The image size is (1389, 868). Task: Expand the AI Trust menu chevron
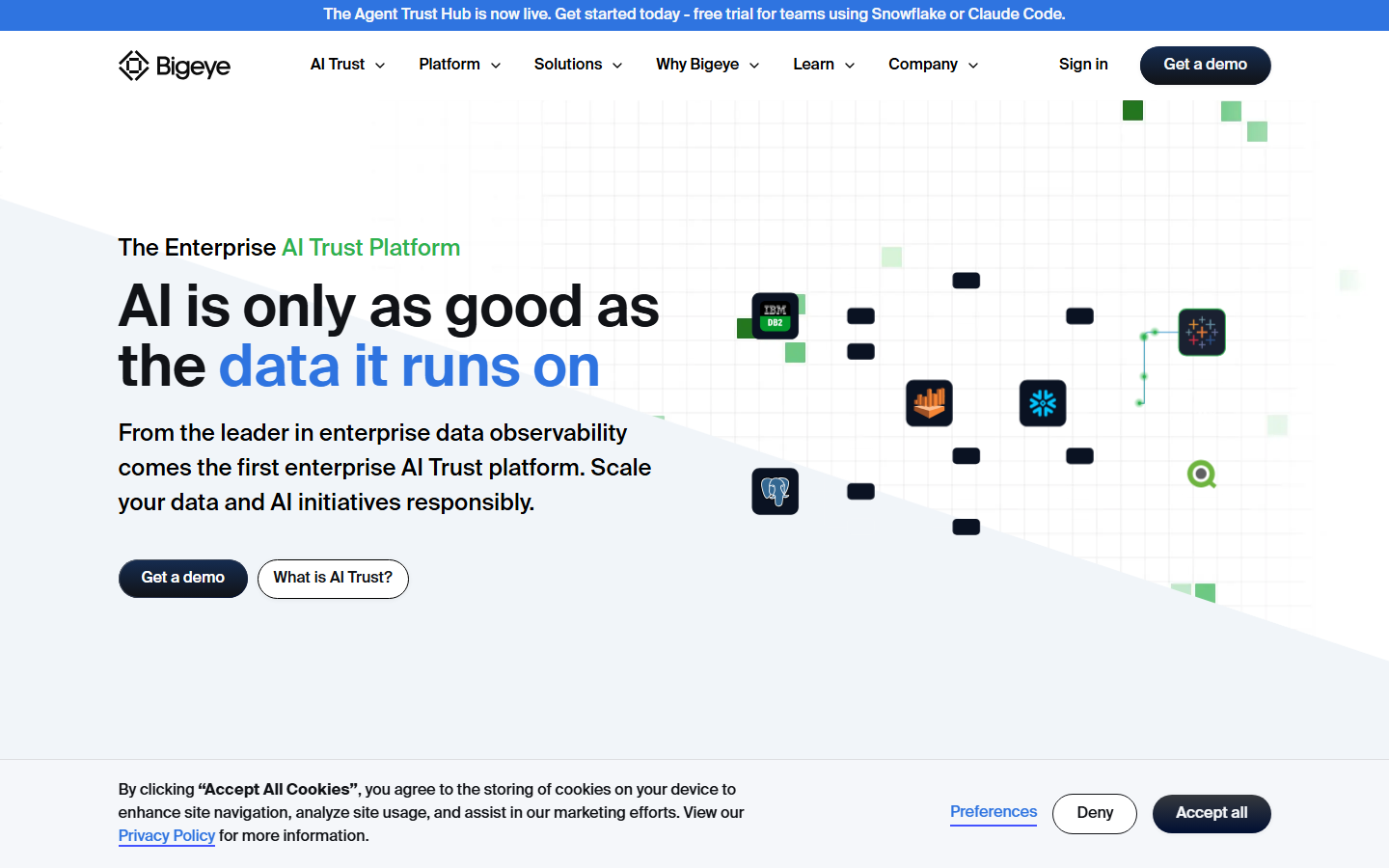(380, 66)
